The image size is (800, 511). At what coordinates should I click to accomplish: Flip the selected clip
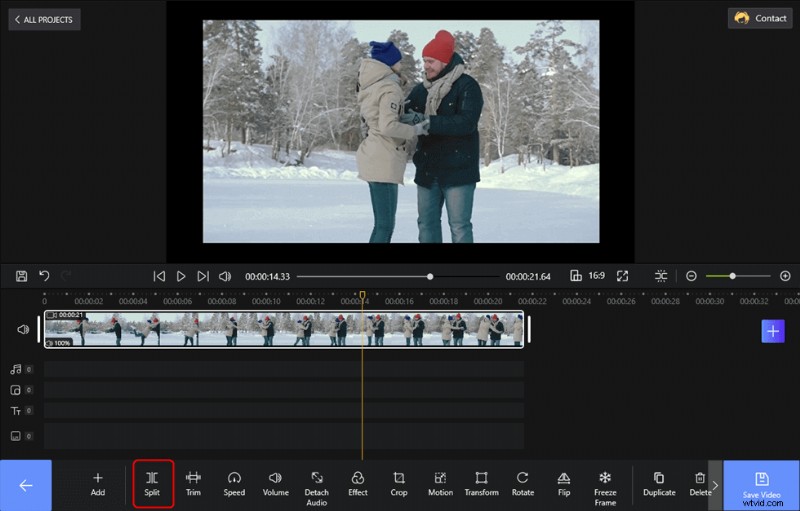coord(564,484)
